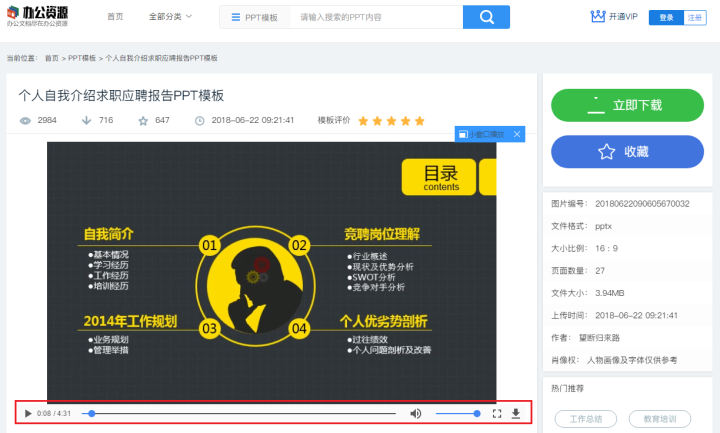This screenshot has width=720, height=433.
Task: Click the 大小比例 value 16 : 9
Action: point(606,248)
